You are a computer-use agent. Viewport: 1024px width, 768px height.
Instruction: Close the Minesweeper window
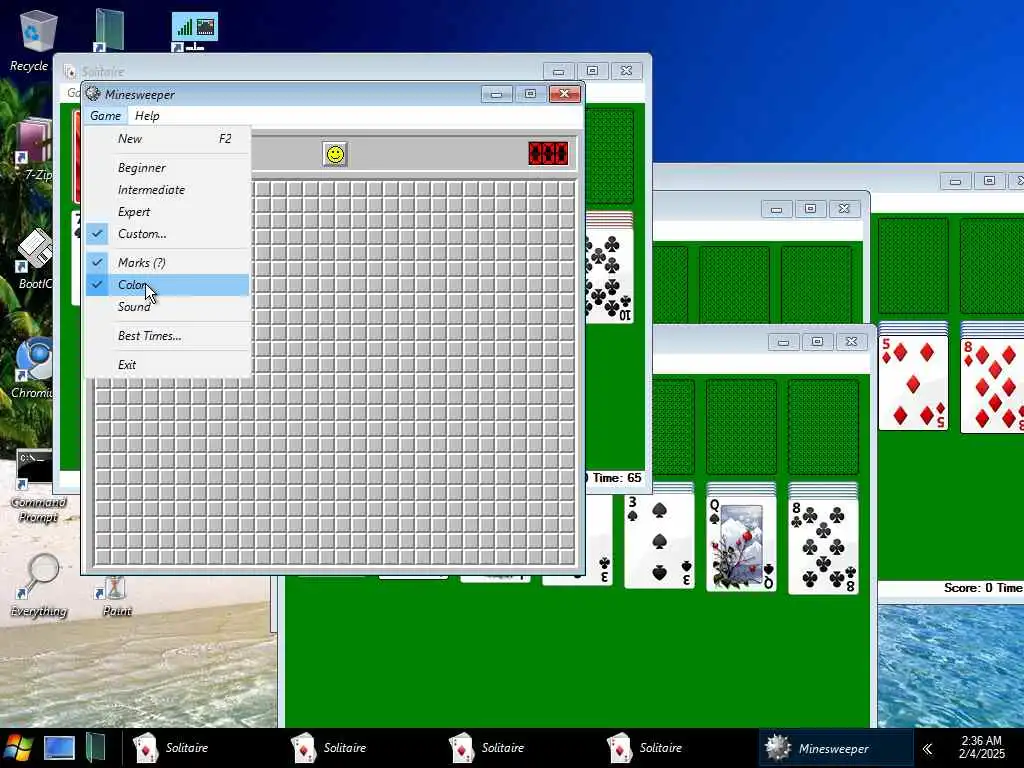click(x=564, y=95)
